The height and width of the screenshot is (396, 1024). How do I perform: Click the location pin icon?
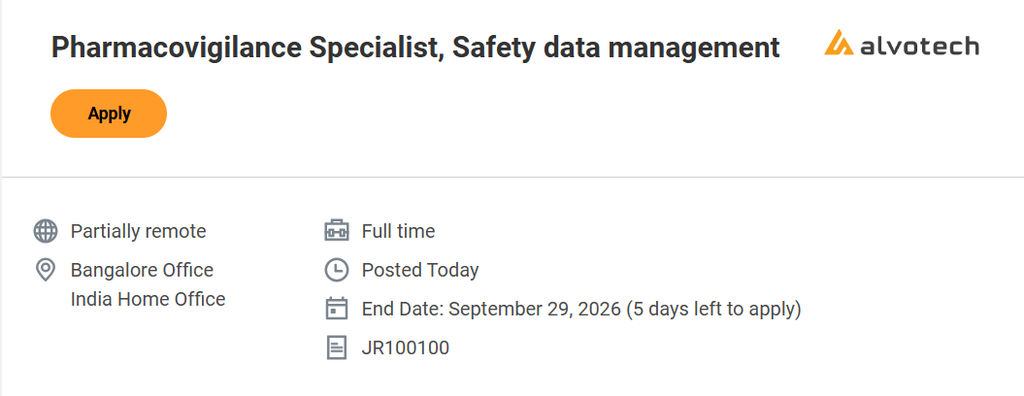(x=45, y=271)
